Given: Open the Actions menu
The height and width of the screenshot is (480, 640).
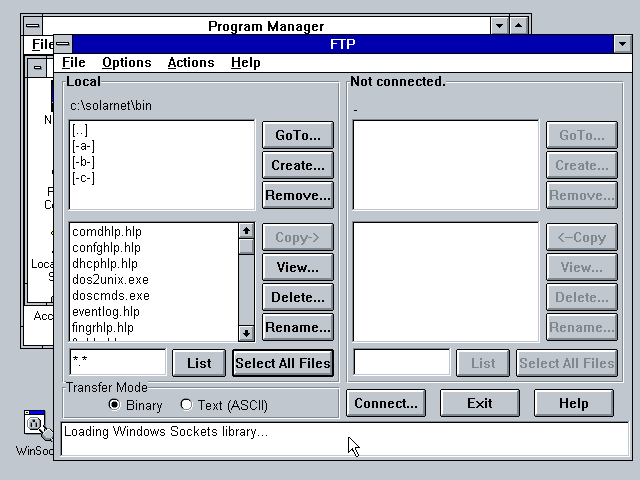Looking at the screenshot, I should pos(191,62).
